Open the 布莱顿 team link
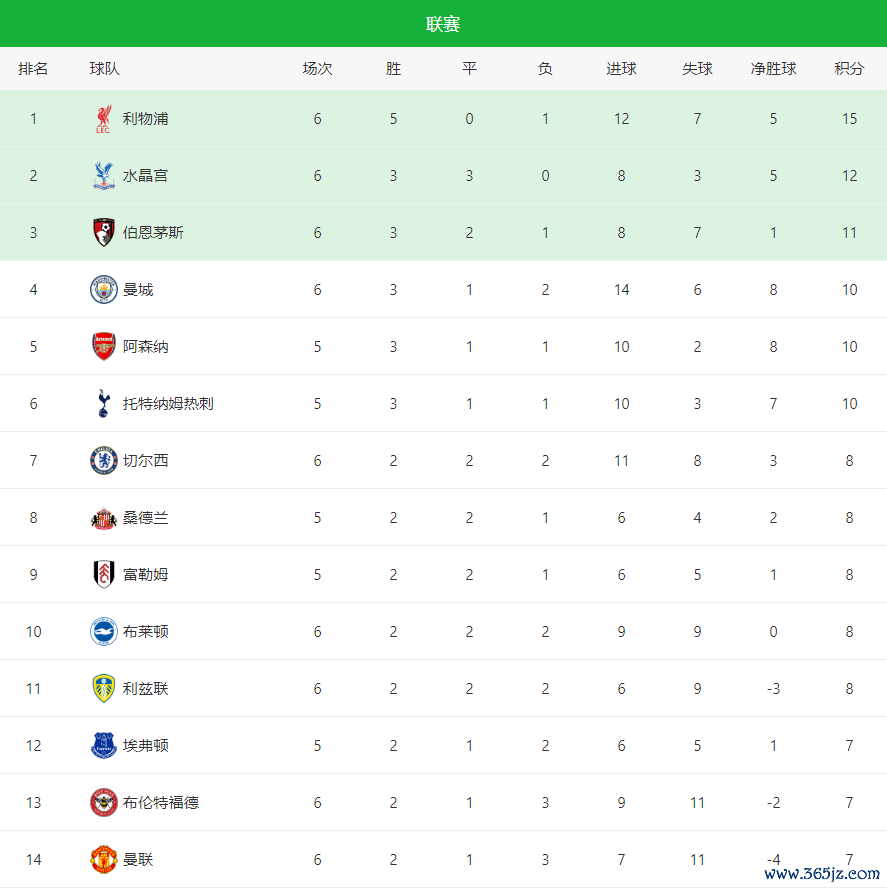Viewport: 887px width, 889px height. (145, 632)
